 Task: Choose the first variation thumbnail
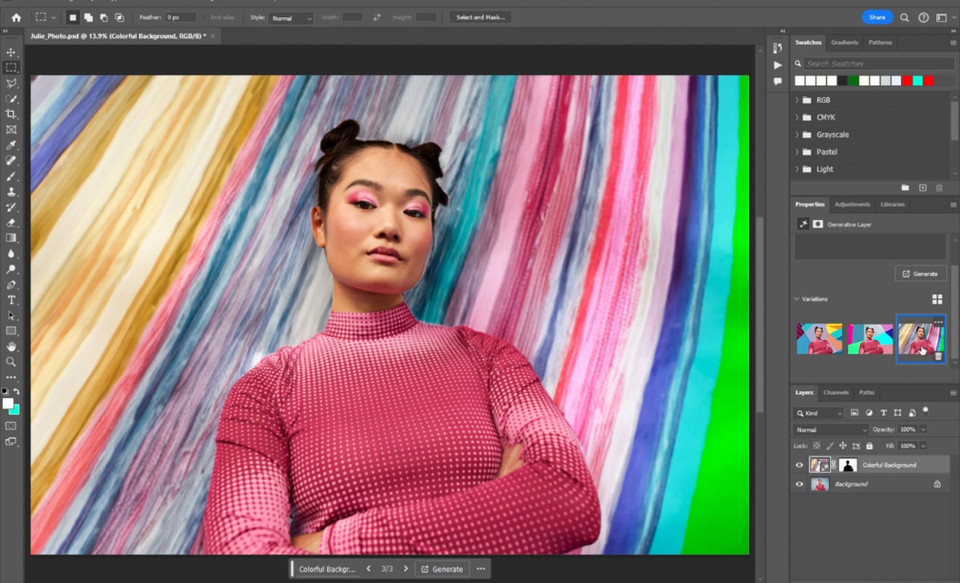point(819,339)
